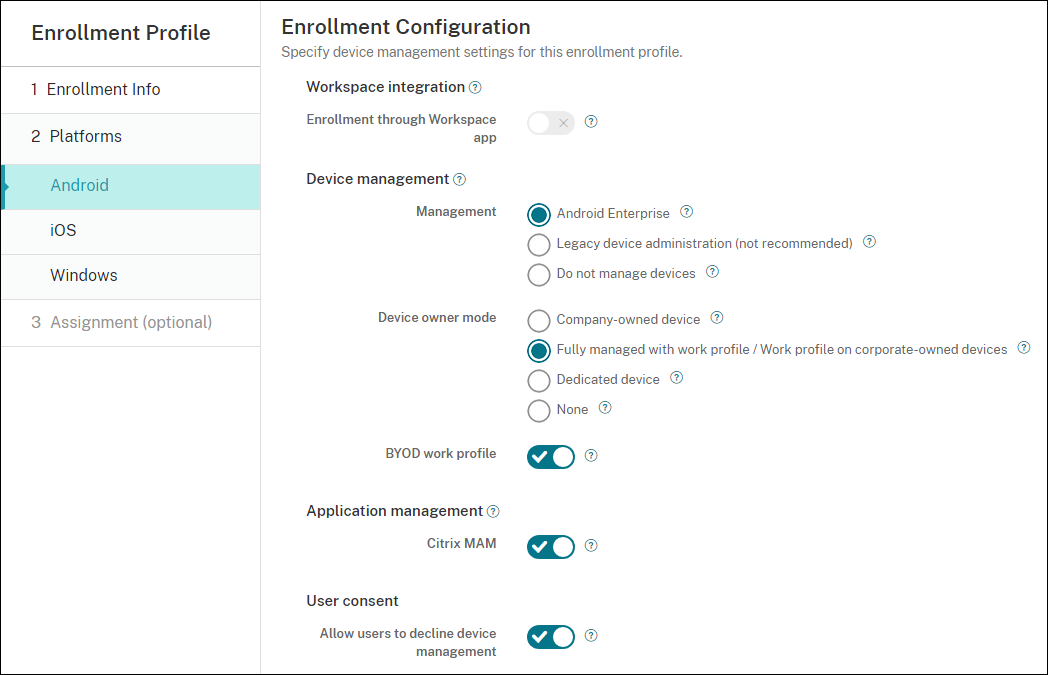Image resolution: width=1048 pixels, height=675 pixels.
Task: Click help icon beside Android Enterprise option
Action: click(686, 212)
